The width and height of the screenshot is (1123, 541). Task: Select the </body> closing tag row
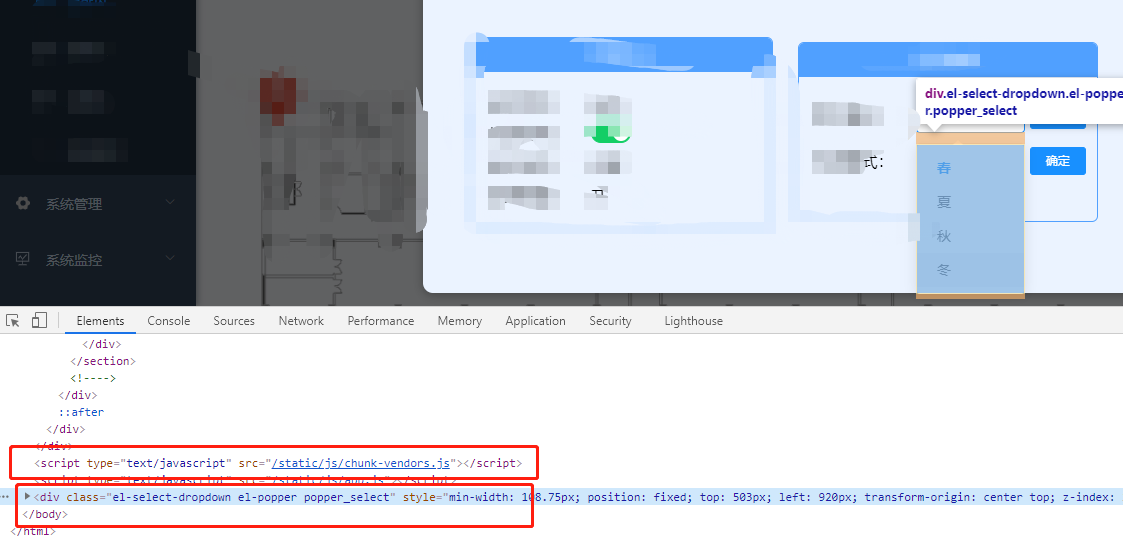(x=45, y=514)
